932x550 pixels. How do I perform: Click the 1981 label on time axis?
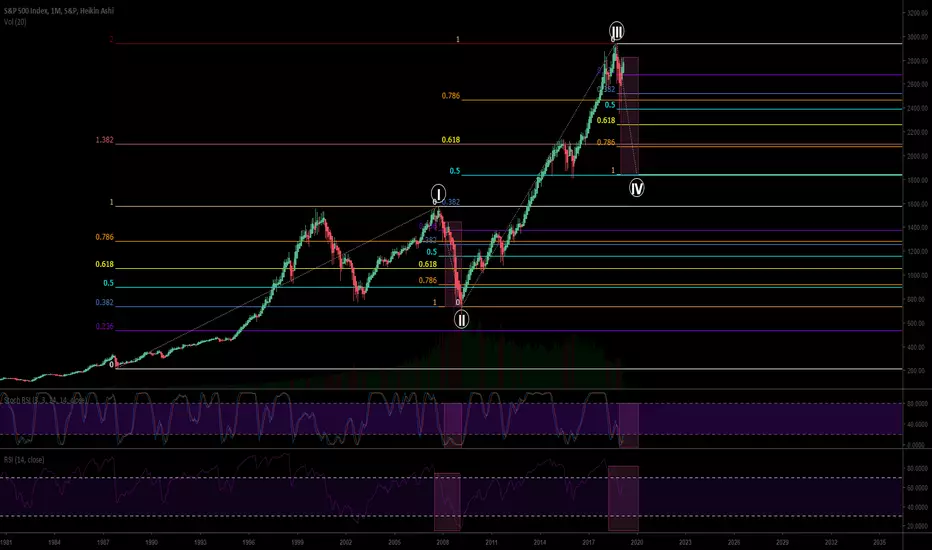[x=5, y=542]
